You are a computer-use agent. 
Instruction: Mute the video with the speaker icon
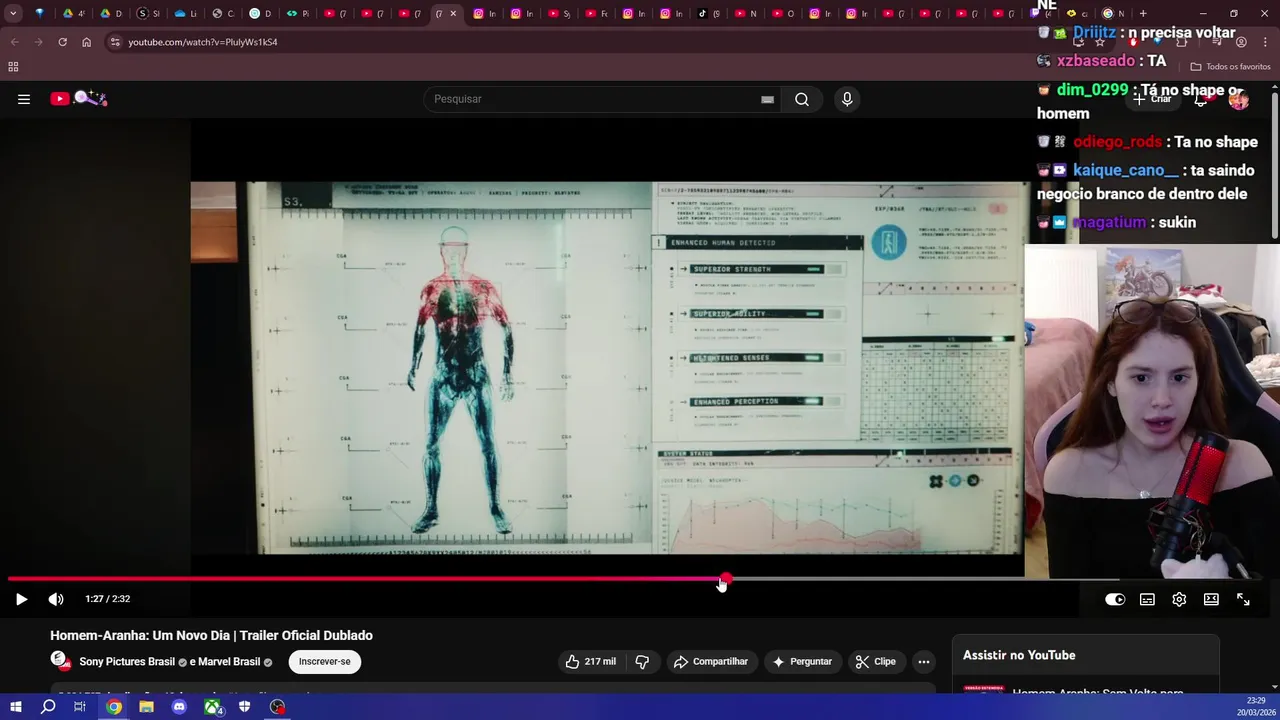pyautogui.click(x=56, y=599)
